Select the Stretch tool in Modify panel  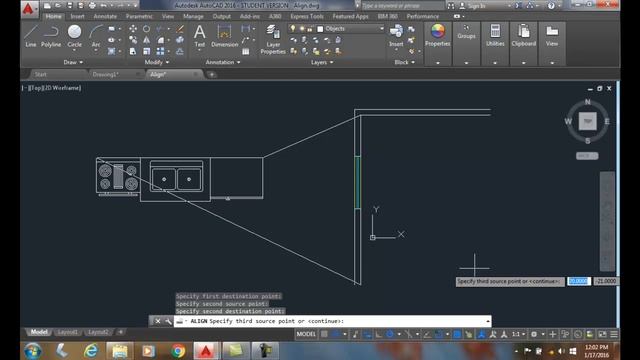133,51
